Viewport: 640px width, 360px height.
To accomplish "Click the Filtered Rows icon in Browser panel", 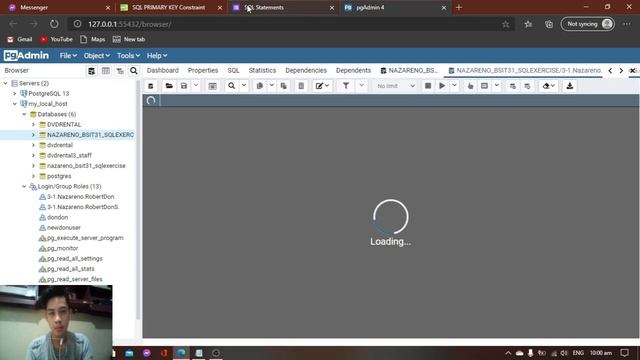I will [120, 71].
